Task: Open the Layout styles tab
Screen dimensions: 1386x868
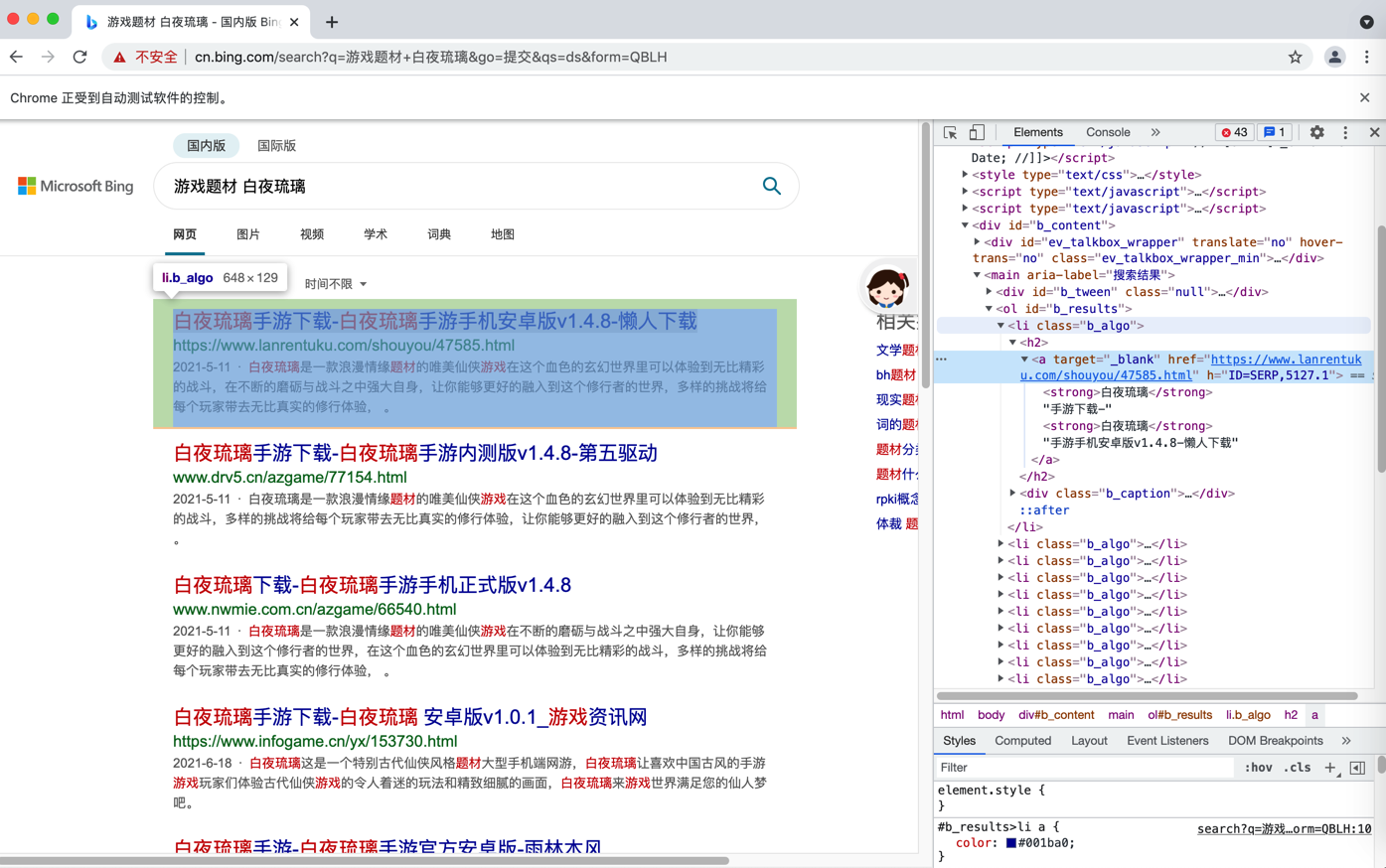Action: click(1089, 741)
